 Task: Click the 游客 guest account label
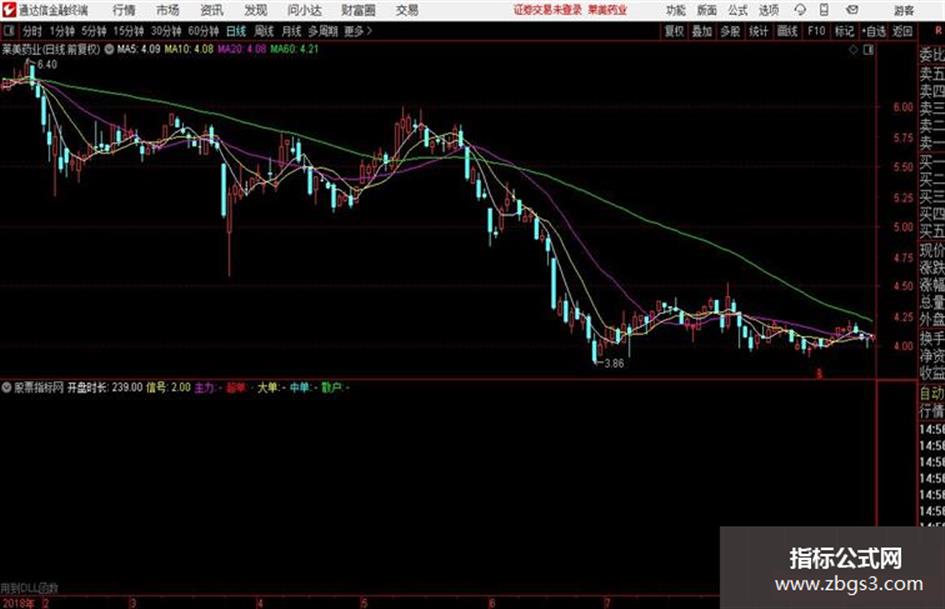tap(903, 10)
